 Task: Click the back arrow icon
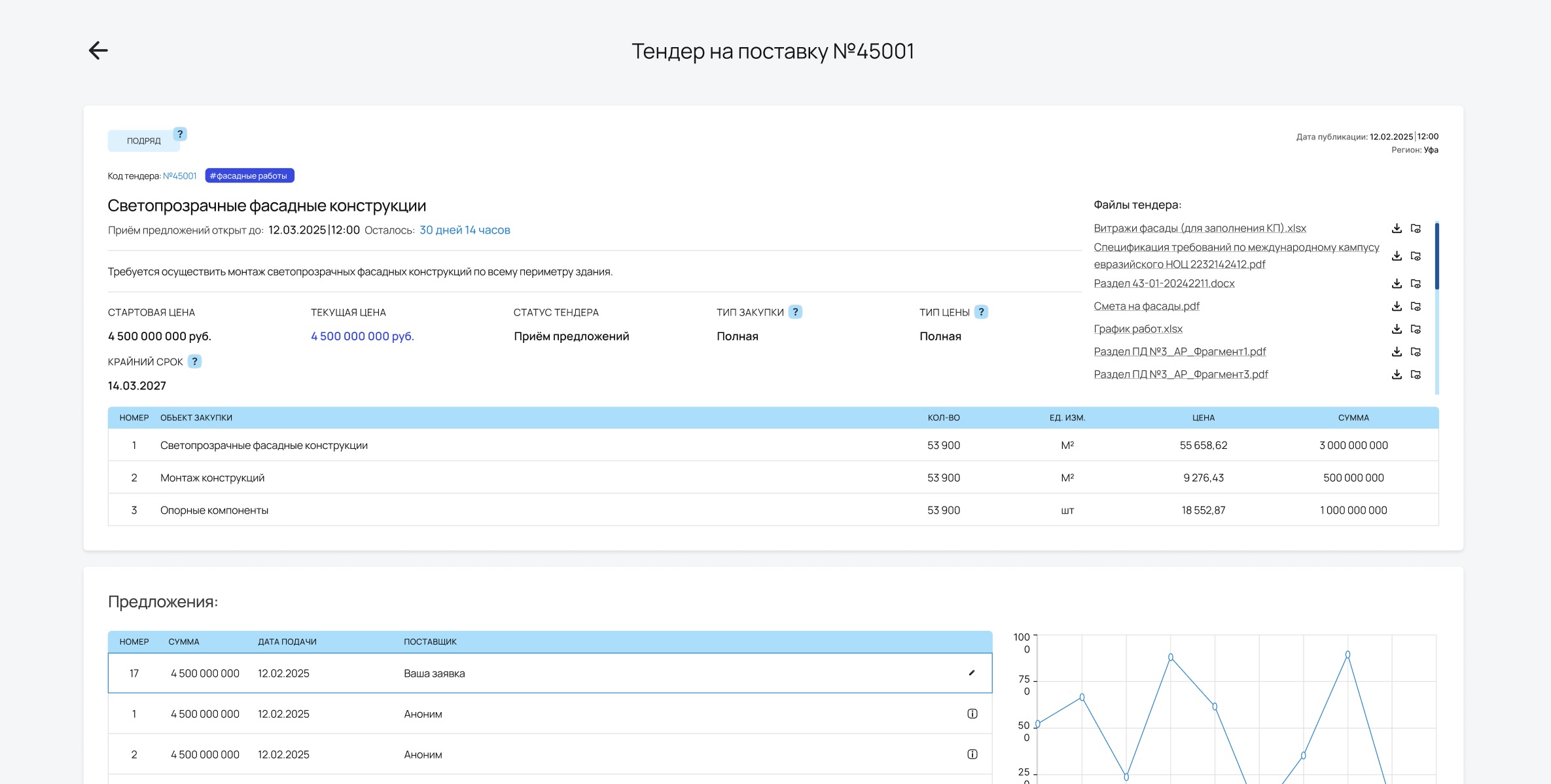[98, 50]
